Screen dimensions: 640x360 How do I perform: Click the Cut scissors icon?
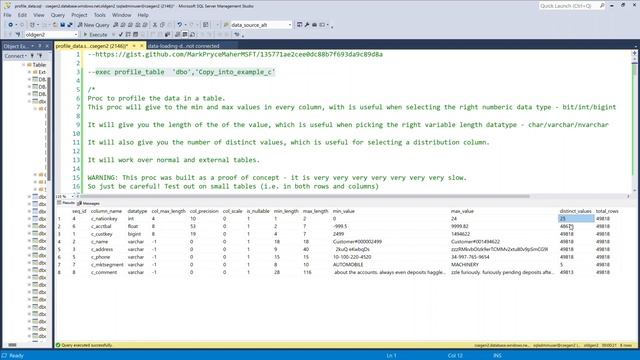click(155, 25)
